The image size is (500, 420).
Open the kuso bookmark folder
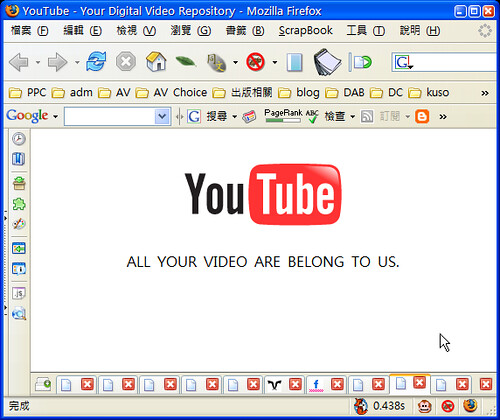428,92
